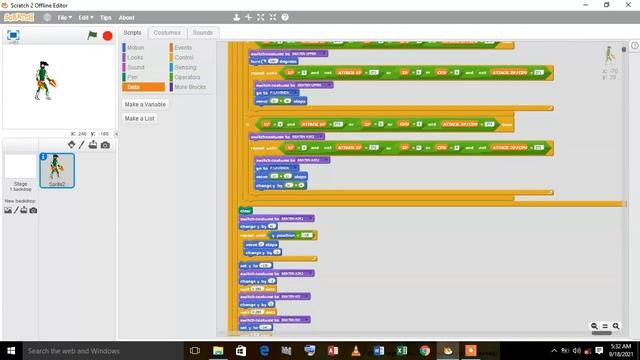Click the value field in the y position comparison
Screen dimensions: 640x360
307,235
